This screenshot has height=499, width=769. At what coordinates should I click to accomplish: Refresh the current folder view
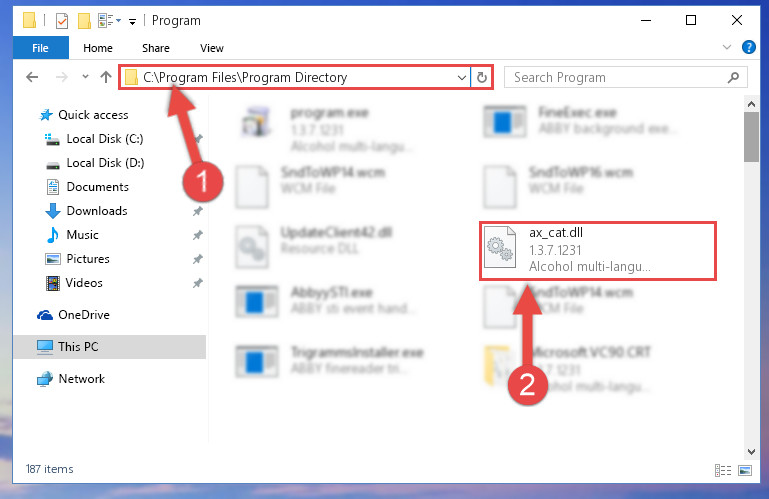coord(482,78)
